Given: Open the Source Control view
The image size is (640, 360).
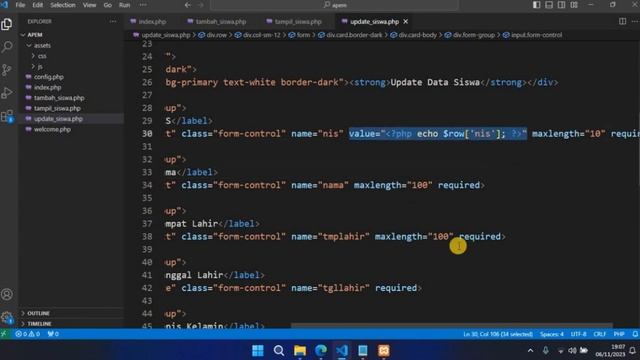Looking at the screenshot, I should [7, 70].
